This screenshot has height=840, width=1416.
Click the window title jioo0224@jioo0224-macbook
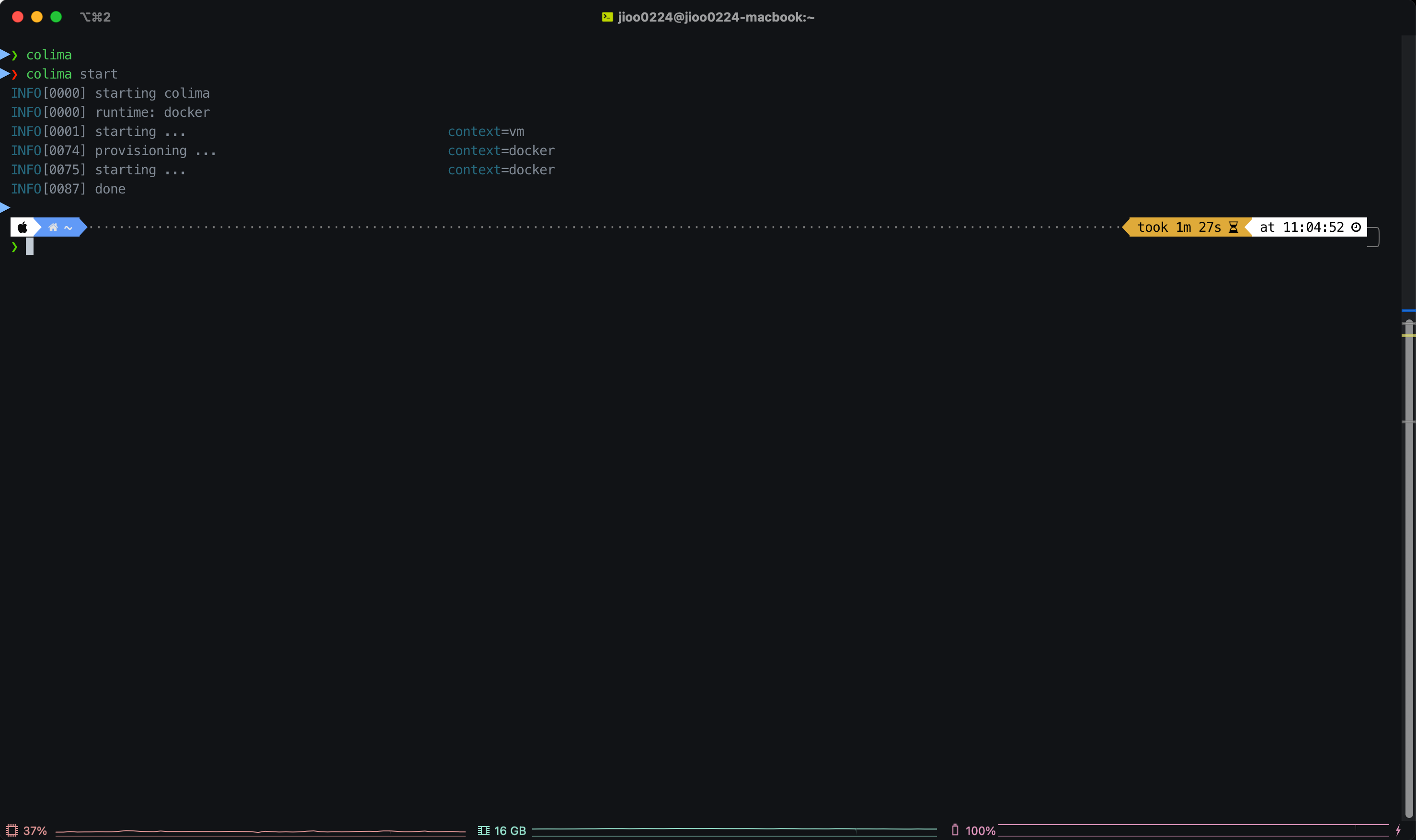click(x=716, y=17)
